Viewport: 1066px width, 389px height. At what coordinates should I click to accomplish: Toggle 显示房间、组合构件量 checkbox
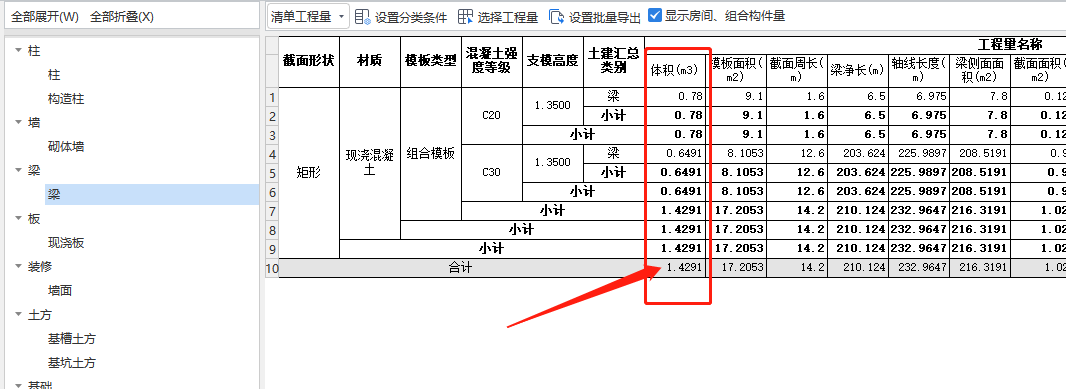655,16
